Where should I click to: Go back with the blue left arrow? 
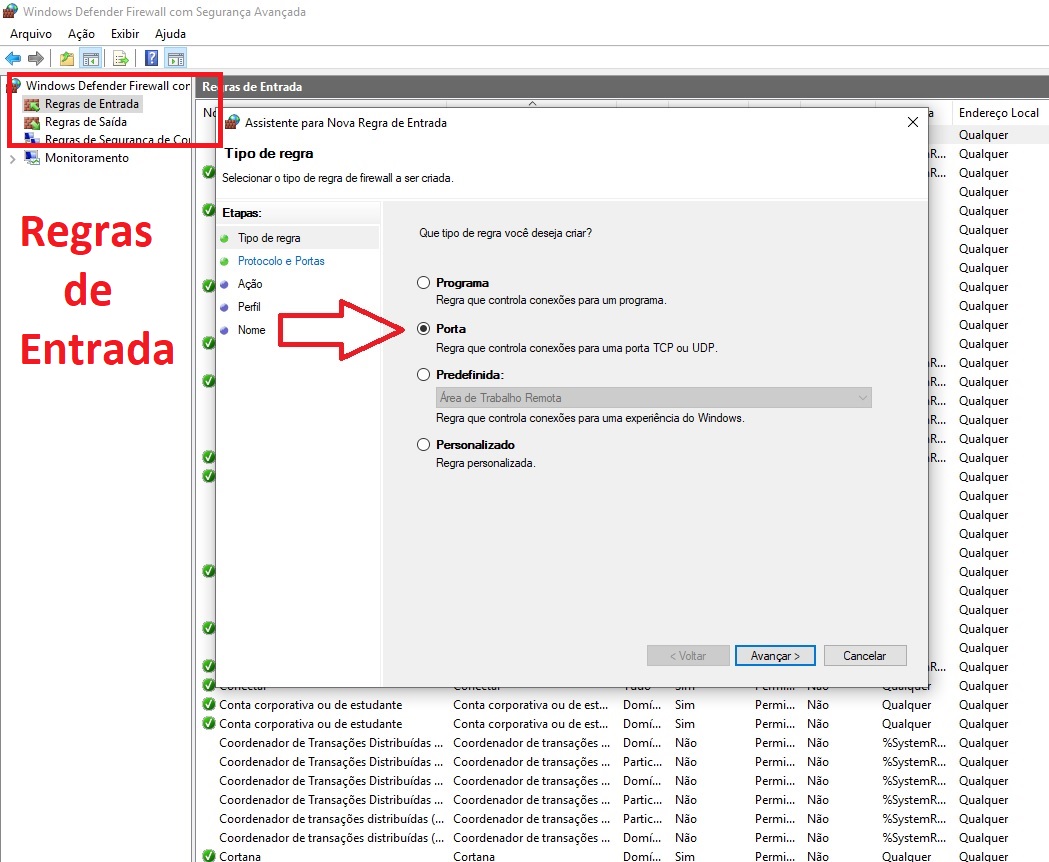coord(13,58)
